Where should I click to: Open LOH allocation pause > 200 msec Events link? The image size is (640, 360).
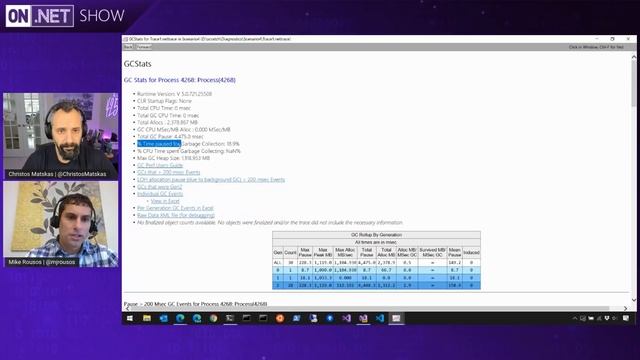(211, 180)
